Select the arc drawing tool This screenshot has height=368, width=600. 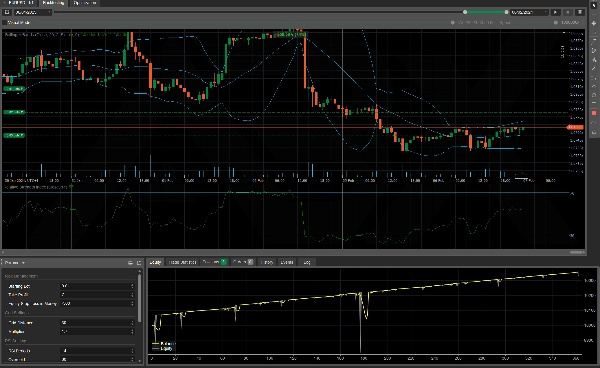[594, 86]
